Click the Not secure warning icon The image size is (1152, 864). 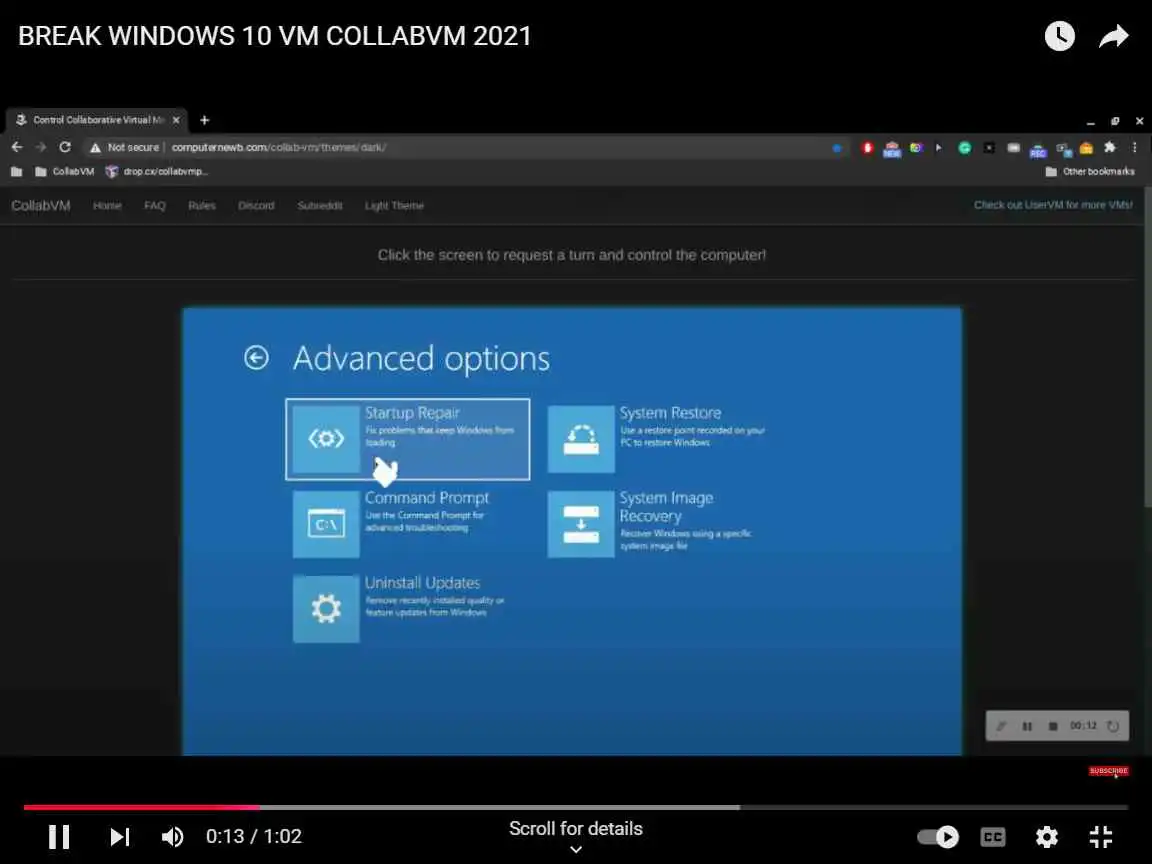[95, 148]
